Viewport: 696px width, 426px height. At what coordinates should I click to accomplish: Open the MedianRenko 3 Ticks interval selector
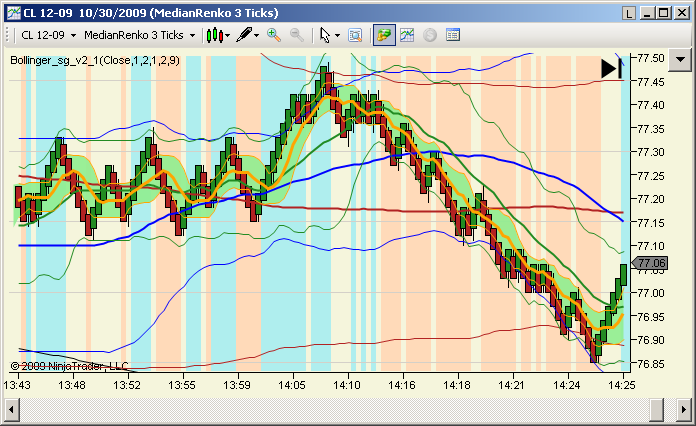pyautogui.click(x=139, y=35)
